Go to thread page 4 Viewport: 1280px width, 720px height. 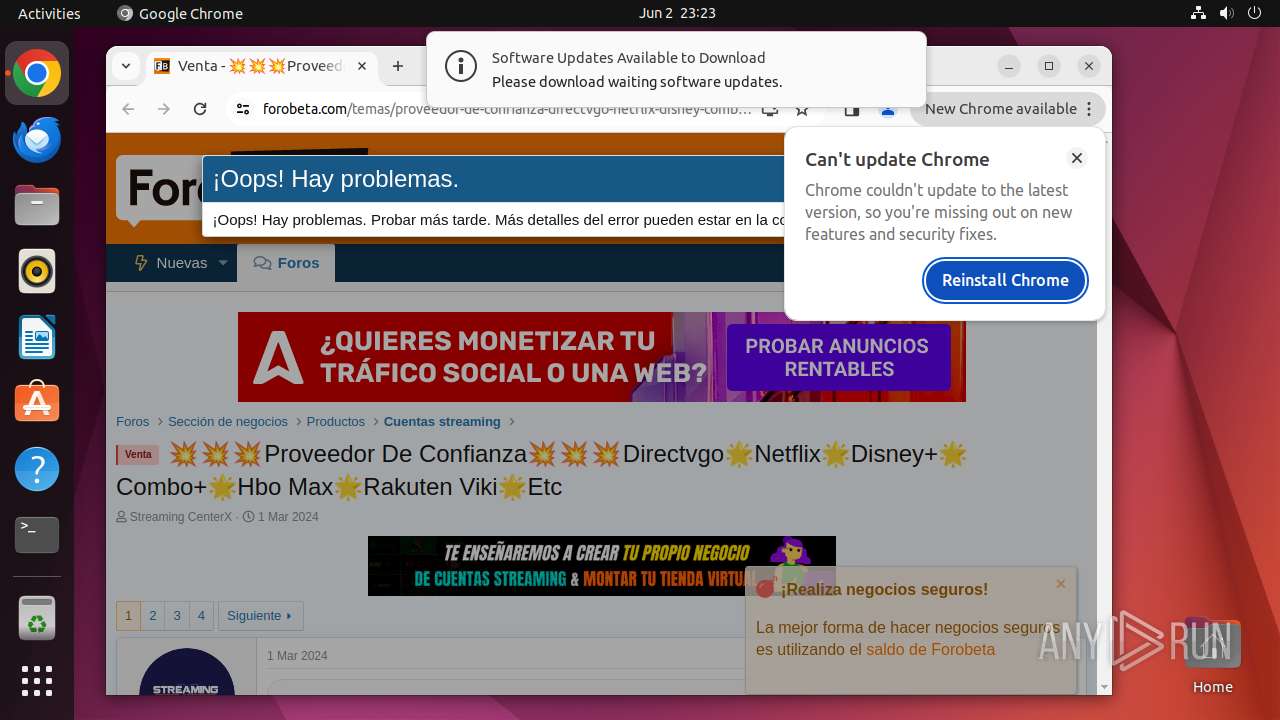point(201,616)
